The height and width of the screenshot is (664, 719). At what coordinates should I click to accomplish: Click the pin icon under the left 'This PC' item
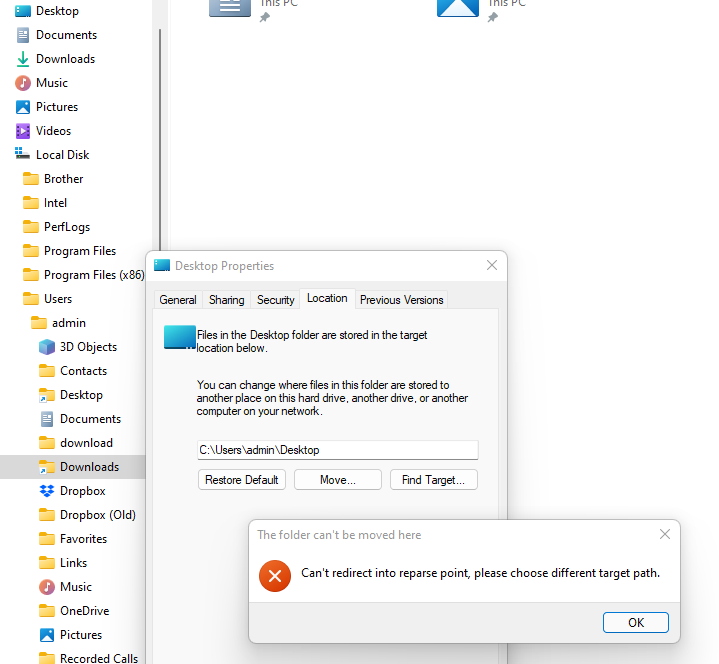265,18
